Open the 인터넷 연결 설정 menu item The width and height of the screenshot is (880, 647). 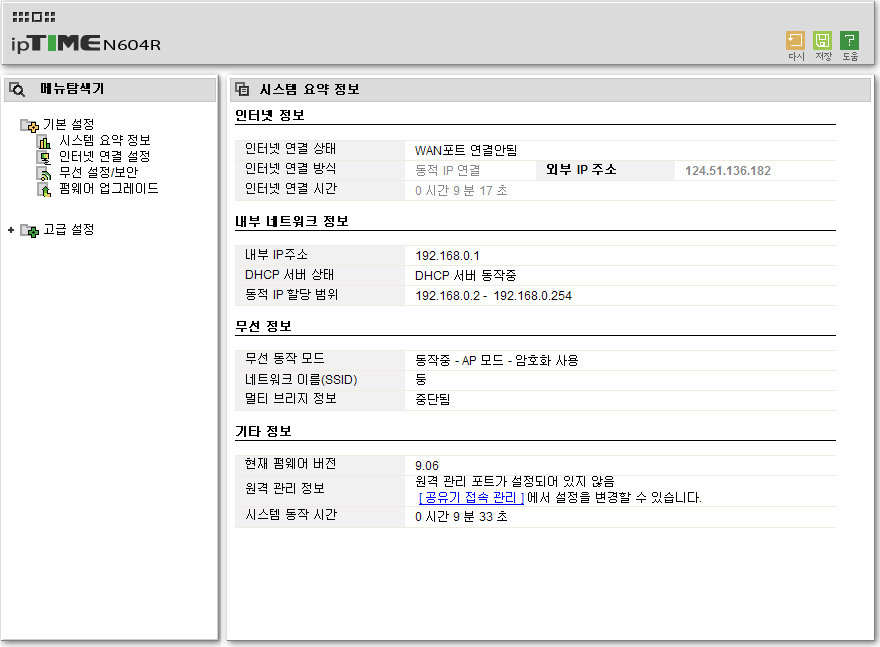[x=105, y=157]
